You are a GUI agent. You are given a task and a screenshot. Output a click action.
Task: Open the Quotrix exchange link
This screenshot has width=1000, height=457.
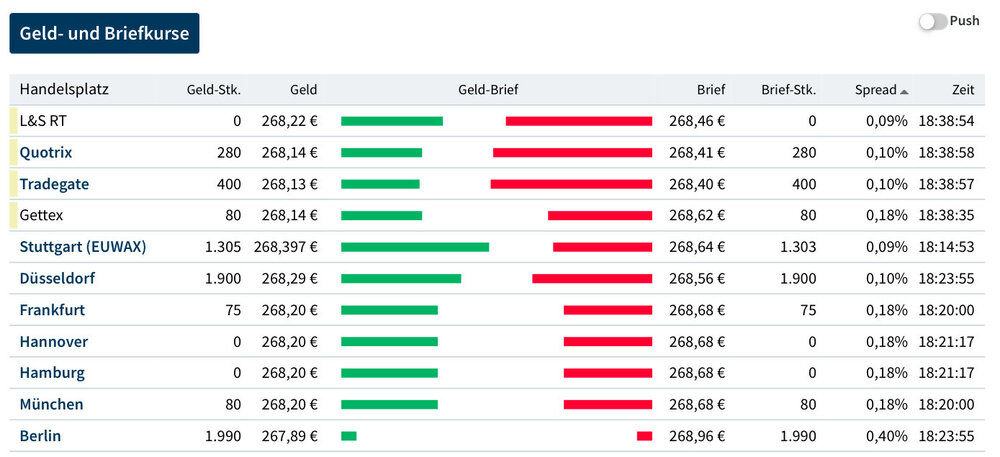46,153
